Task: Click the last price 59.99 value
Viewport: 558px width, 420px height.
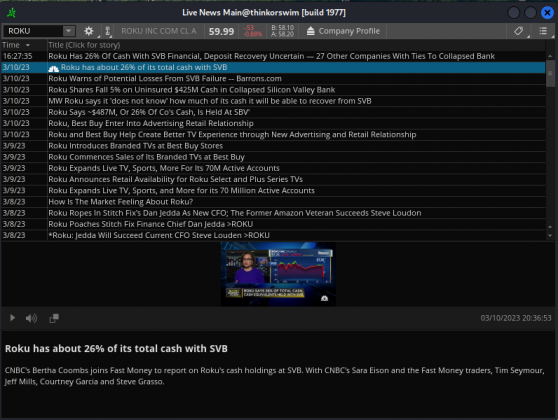Action: tap(221, 31)
